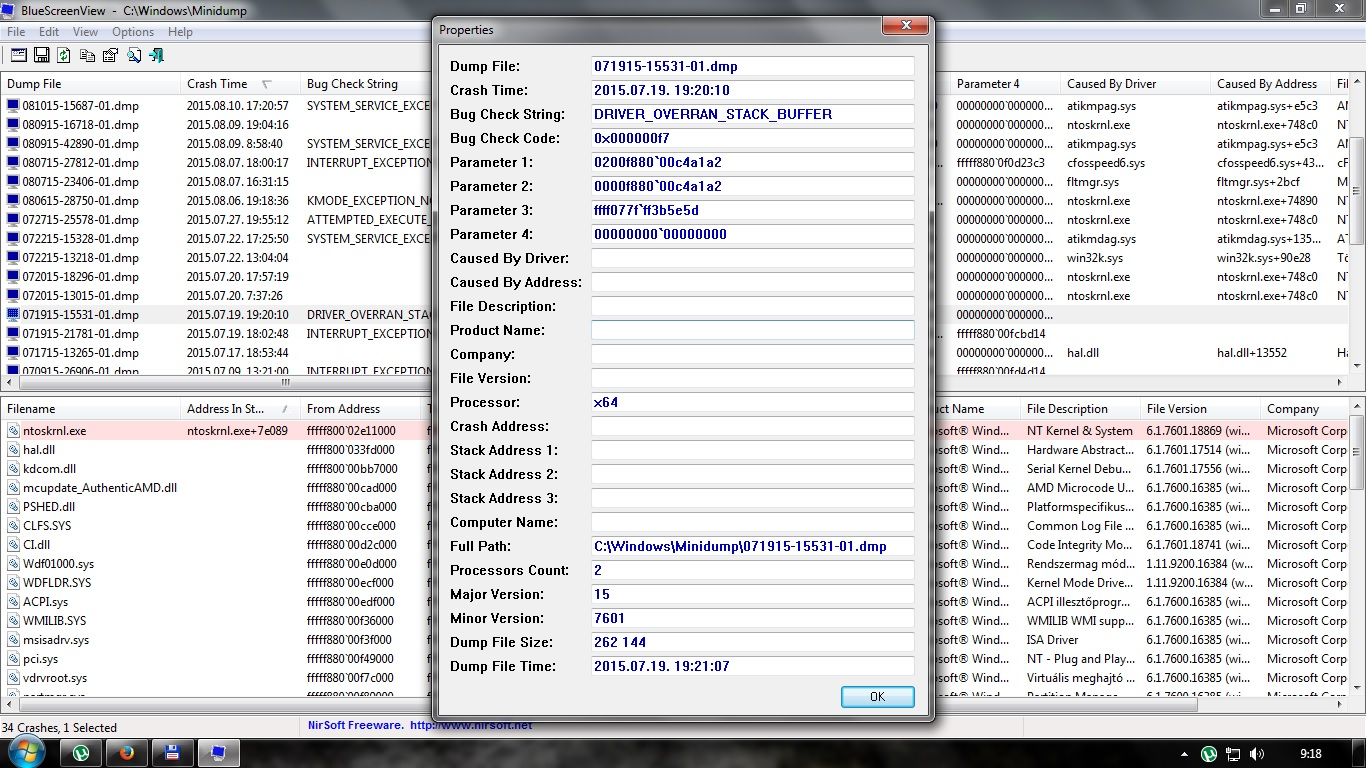Click icon beside 072215-13218-01.dmp
The height and width of the screenshot is (768, 1372).
pyautogui.click(x=13, y=257)
